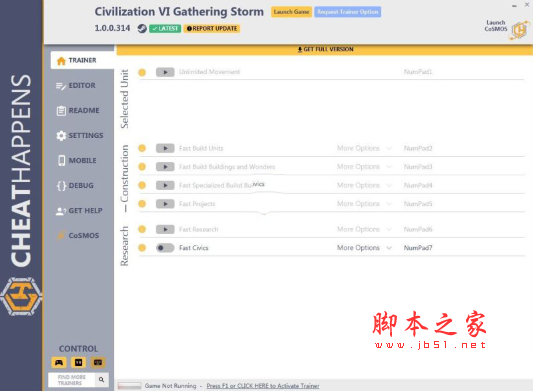Click the NumPad2 hotkey for Fast Build Units
Viewport: 533px width, 391px height.
point(418,148)
